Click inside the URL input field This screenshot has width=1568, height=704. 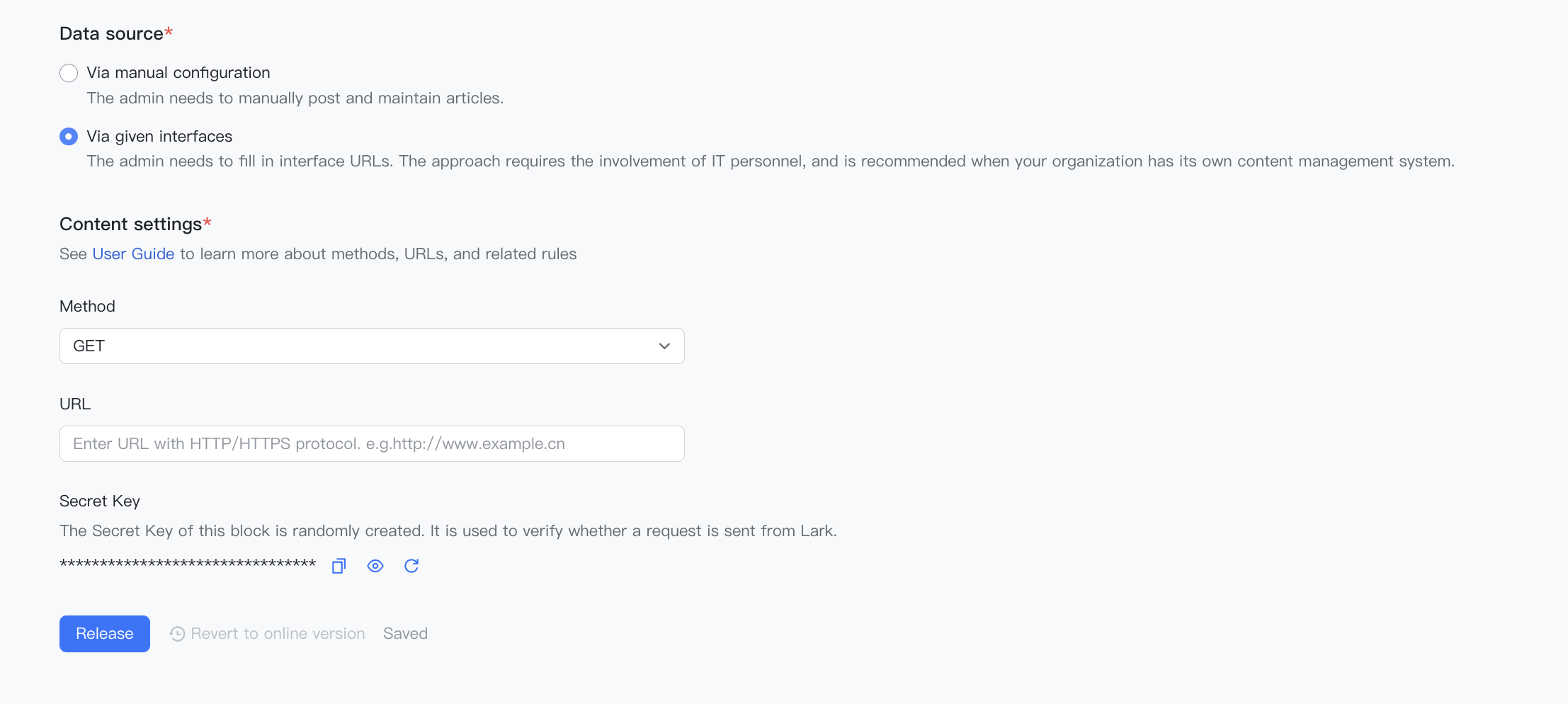372,443
